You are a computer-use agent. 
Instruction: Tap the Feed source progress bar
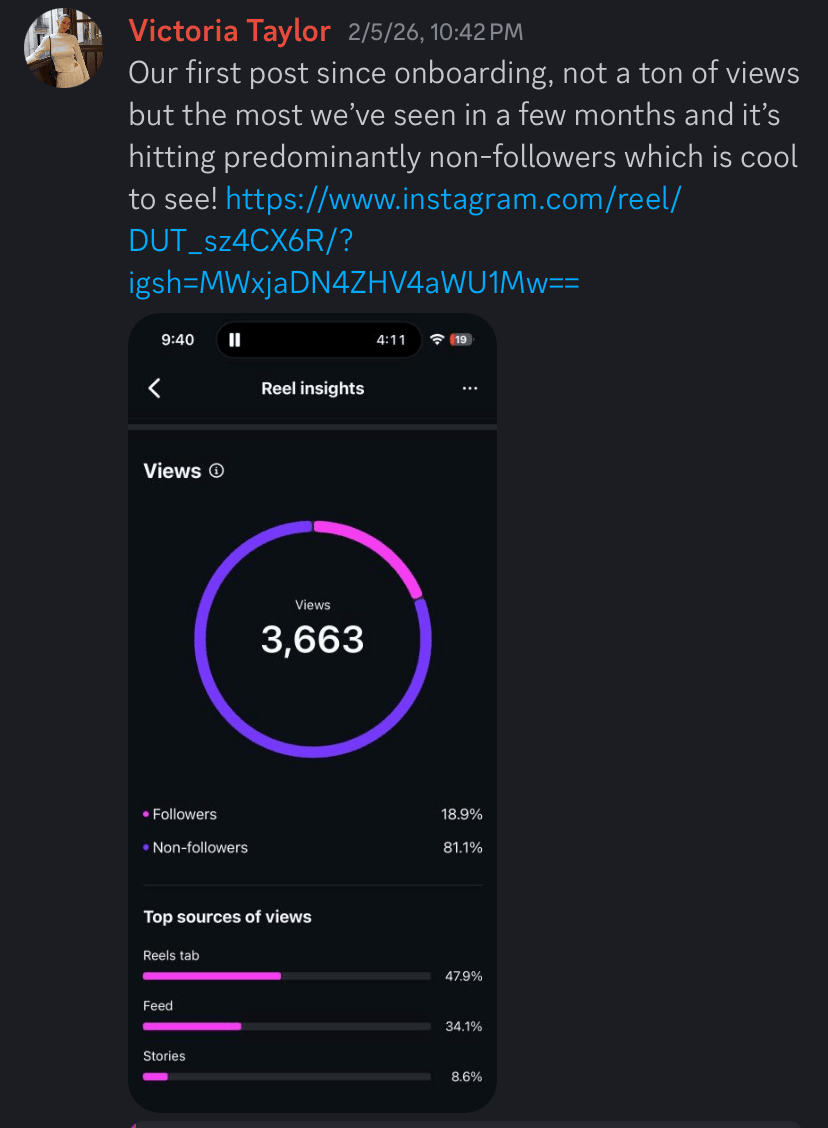(x=287, y=1026)
